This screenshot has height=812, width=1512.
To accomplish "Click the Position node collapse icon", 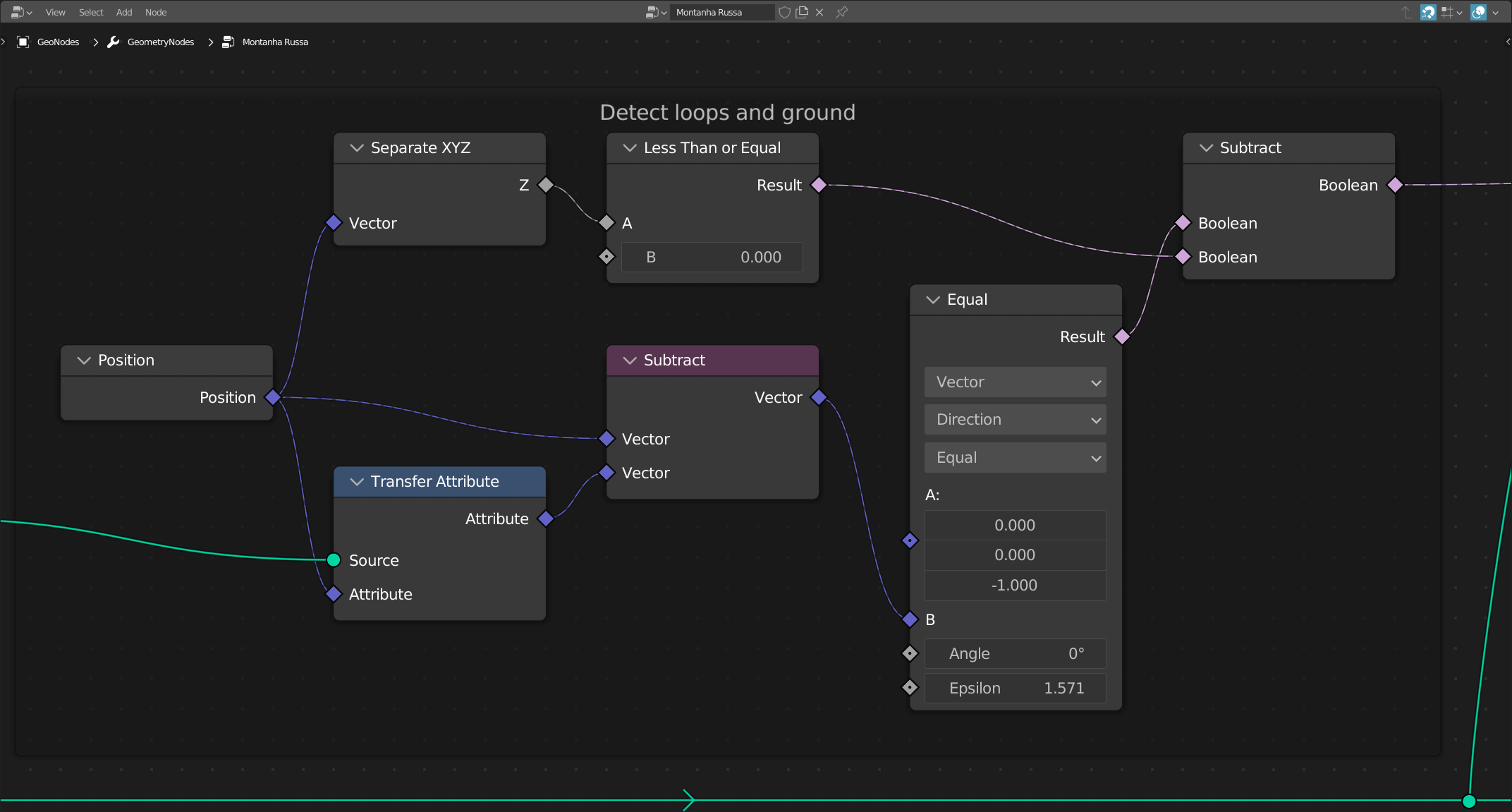I will (83, 360).
